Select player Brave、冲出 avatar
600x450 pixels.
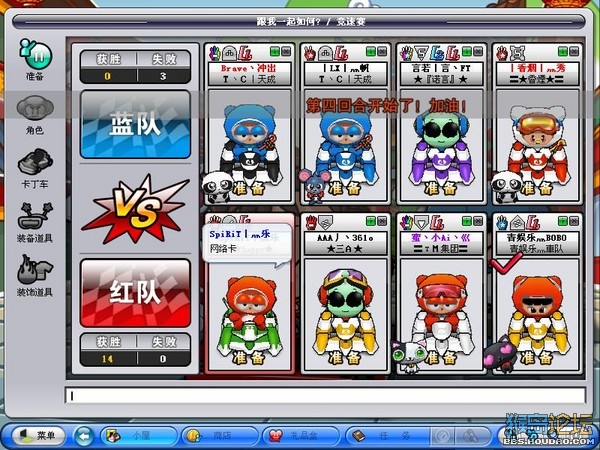coord(249,143)
